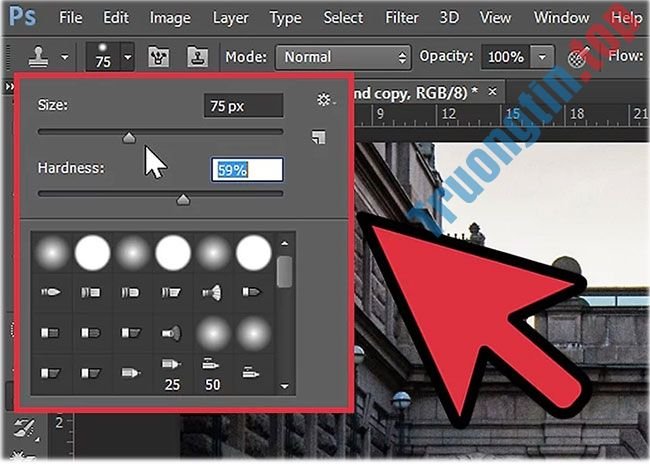Viewport: 650px width, 464px height.
Task: Select the third soft round brush preset
Action: 213,253
